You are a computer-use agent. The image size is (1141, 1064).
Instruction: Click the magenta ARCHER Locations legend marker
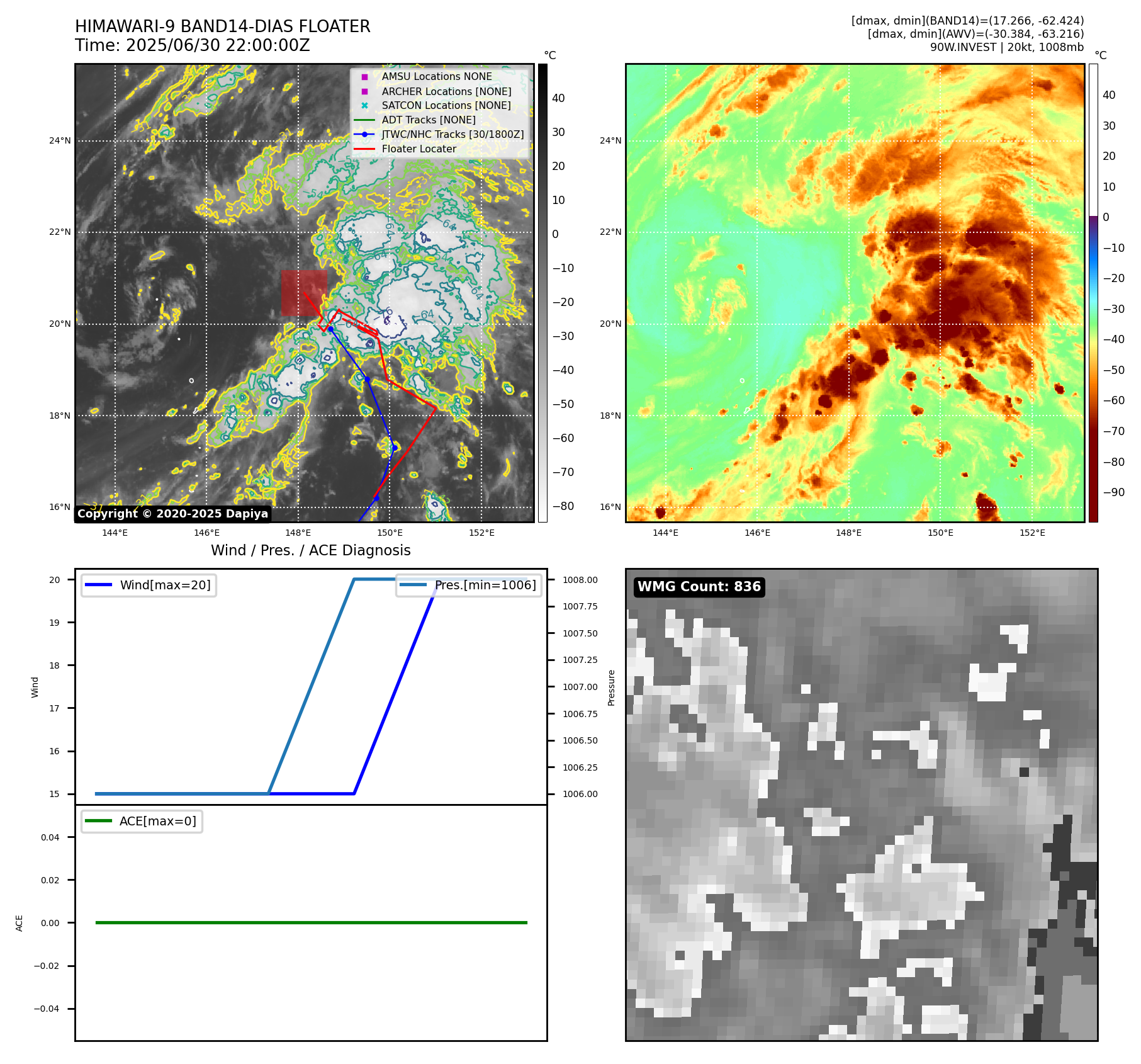pos(364,91)
